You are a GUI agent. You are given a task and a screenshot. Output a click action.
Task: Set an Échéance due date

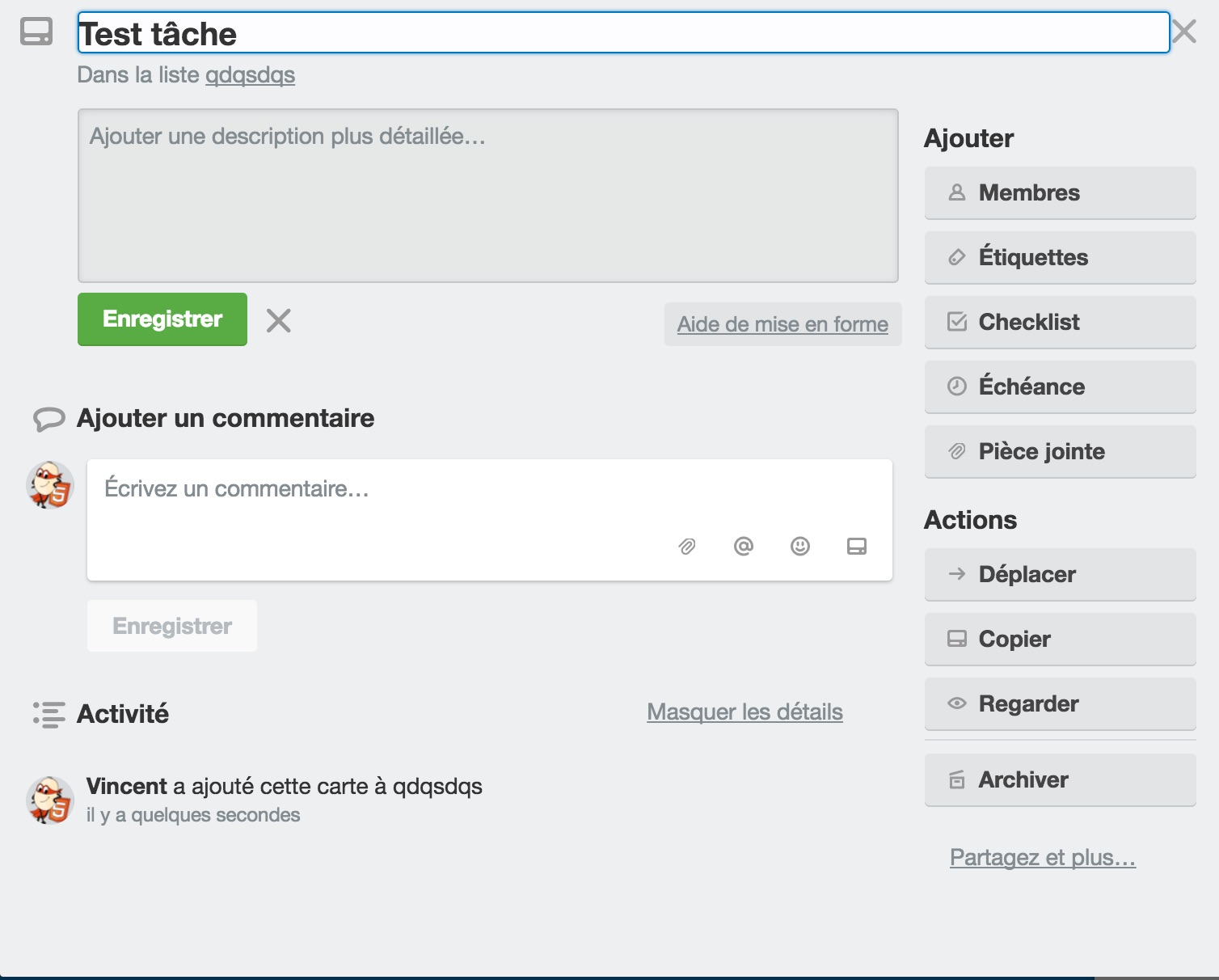pos(1060,387)
